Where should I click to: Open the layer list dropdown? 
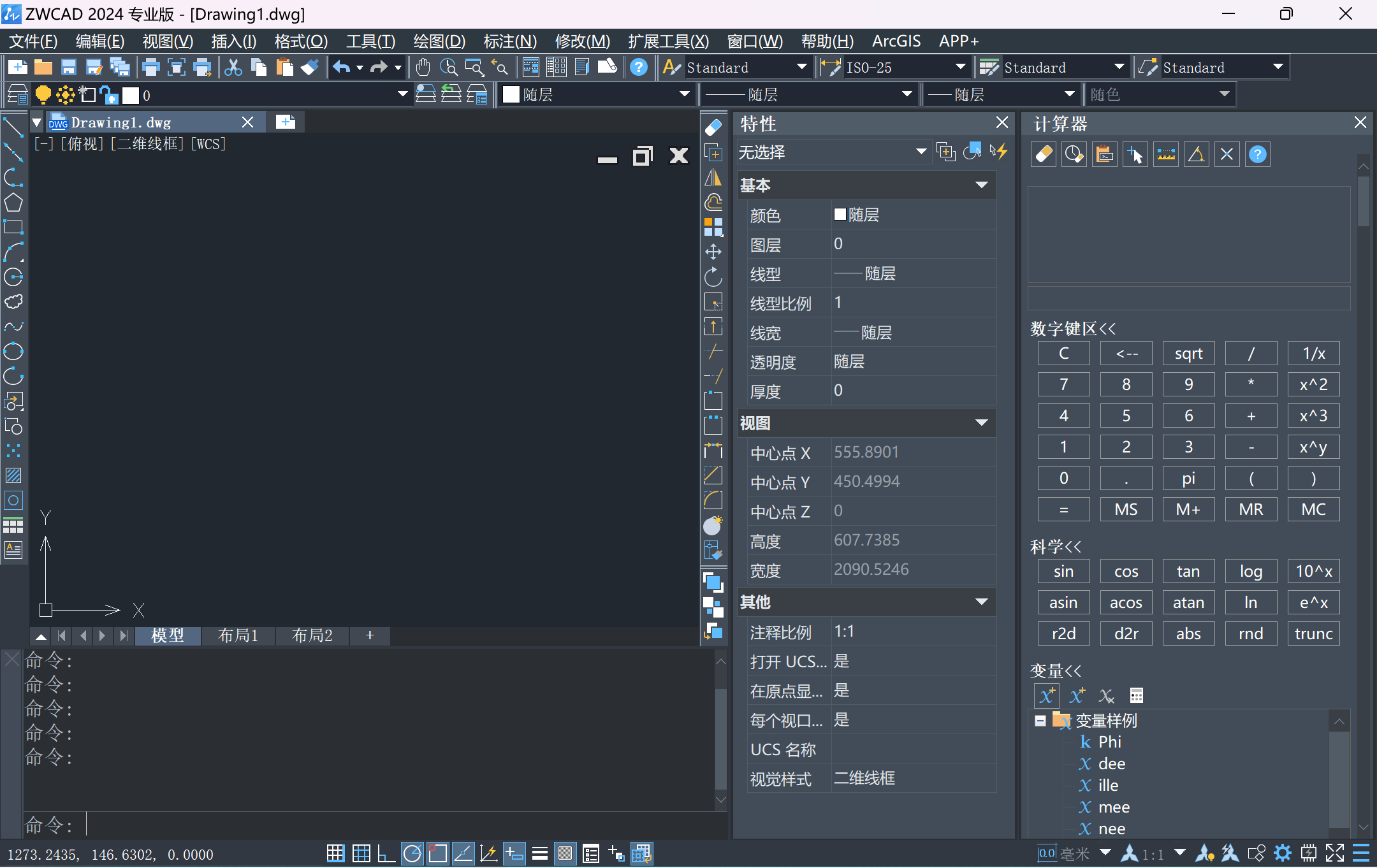pyautogui.click(x=402, y=95)
